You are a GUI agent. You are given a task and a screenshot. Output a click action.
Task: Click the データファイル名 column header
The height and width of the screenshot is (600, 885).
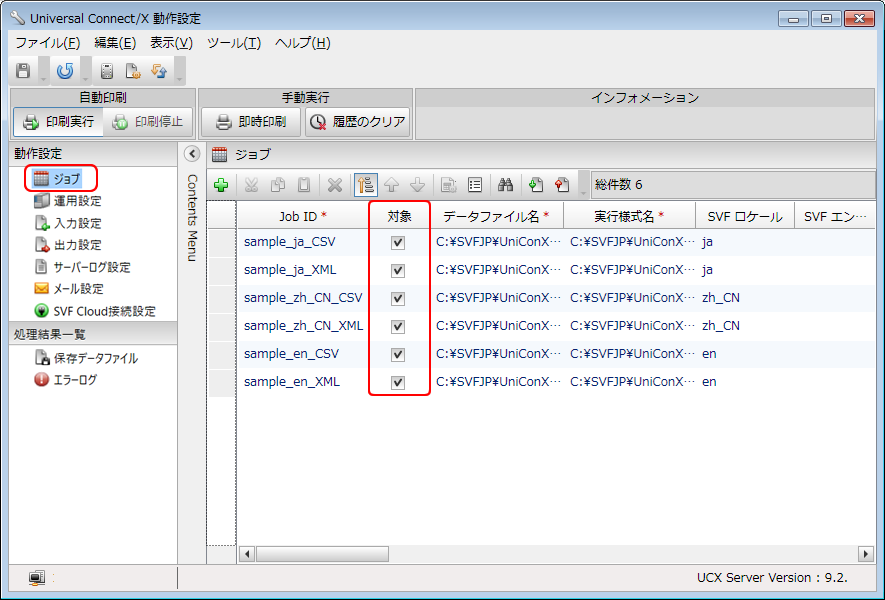click(x=497, y=216)
